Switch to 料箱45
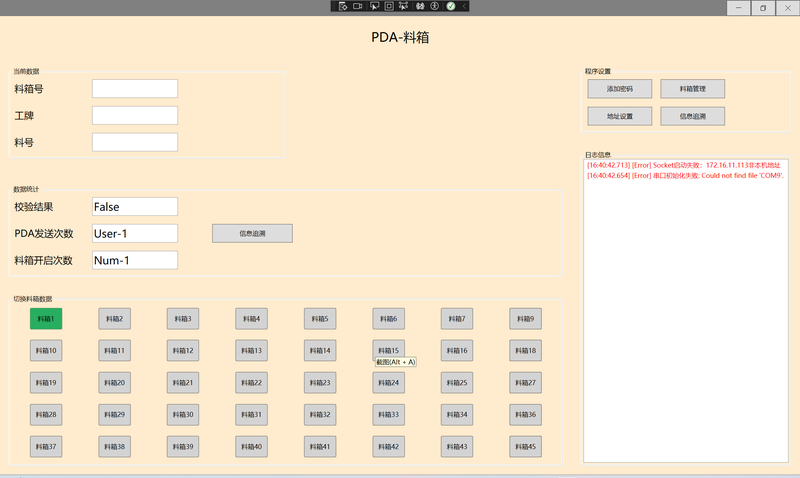Image resolution: width=800 pixels, height=478 pixels. point(525,447)
